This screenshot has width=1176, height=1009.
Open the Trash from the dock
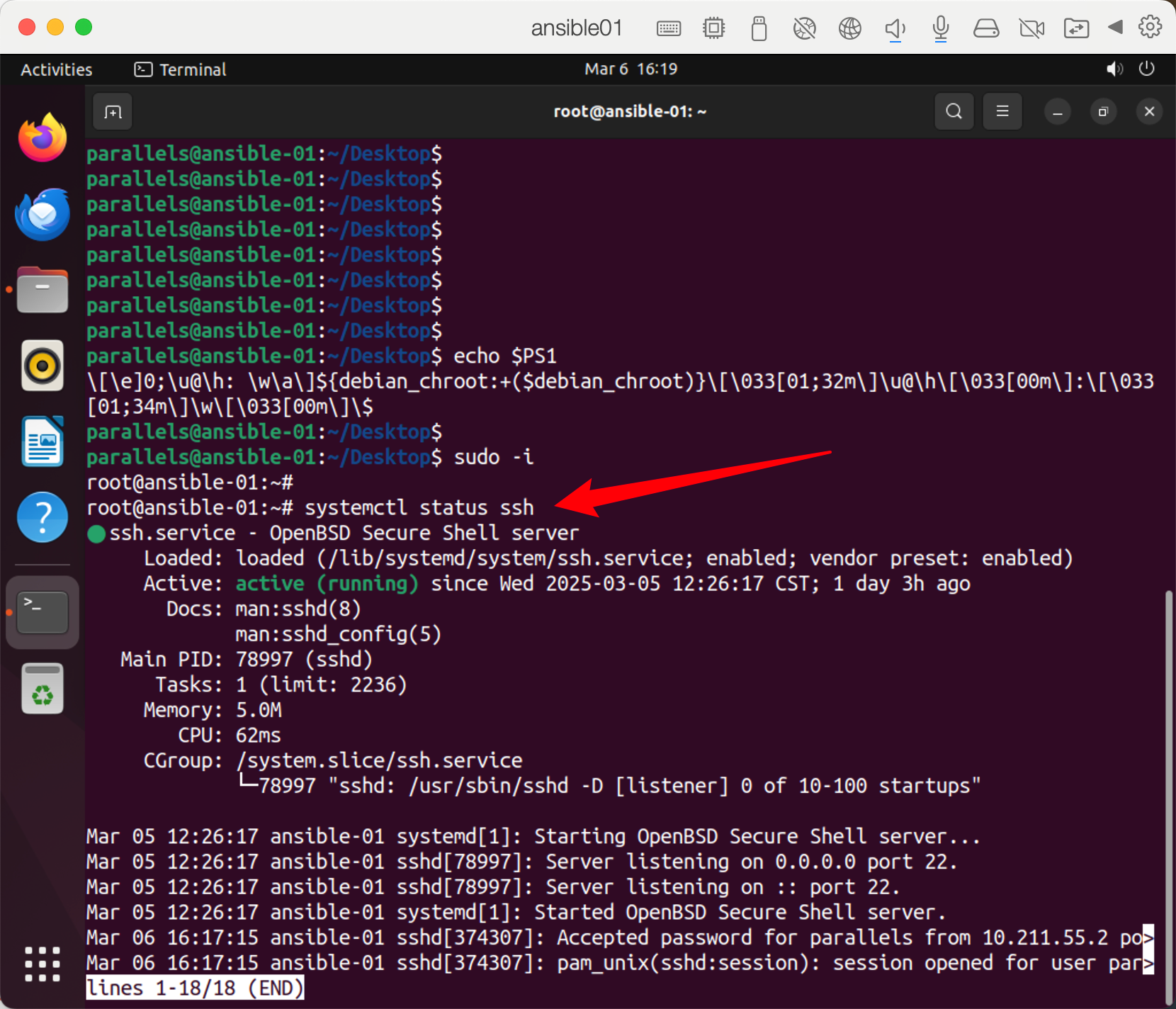click(43, 689)
